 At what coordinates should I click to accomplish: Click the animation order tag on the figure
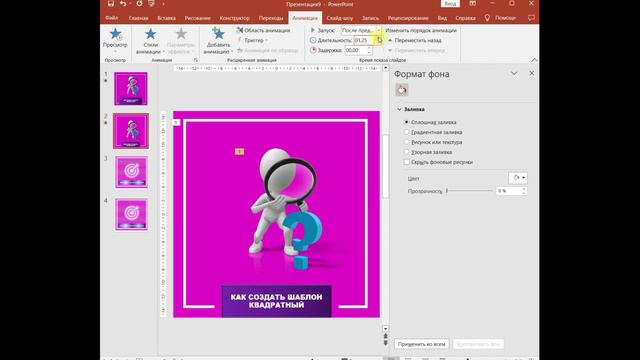click(240, 151)
